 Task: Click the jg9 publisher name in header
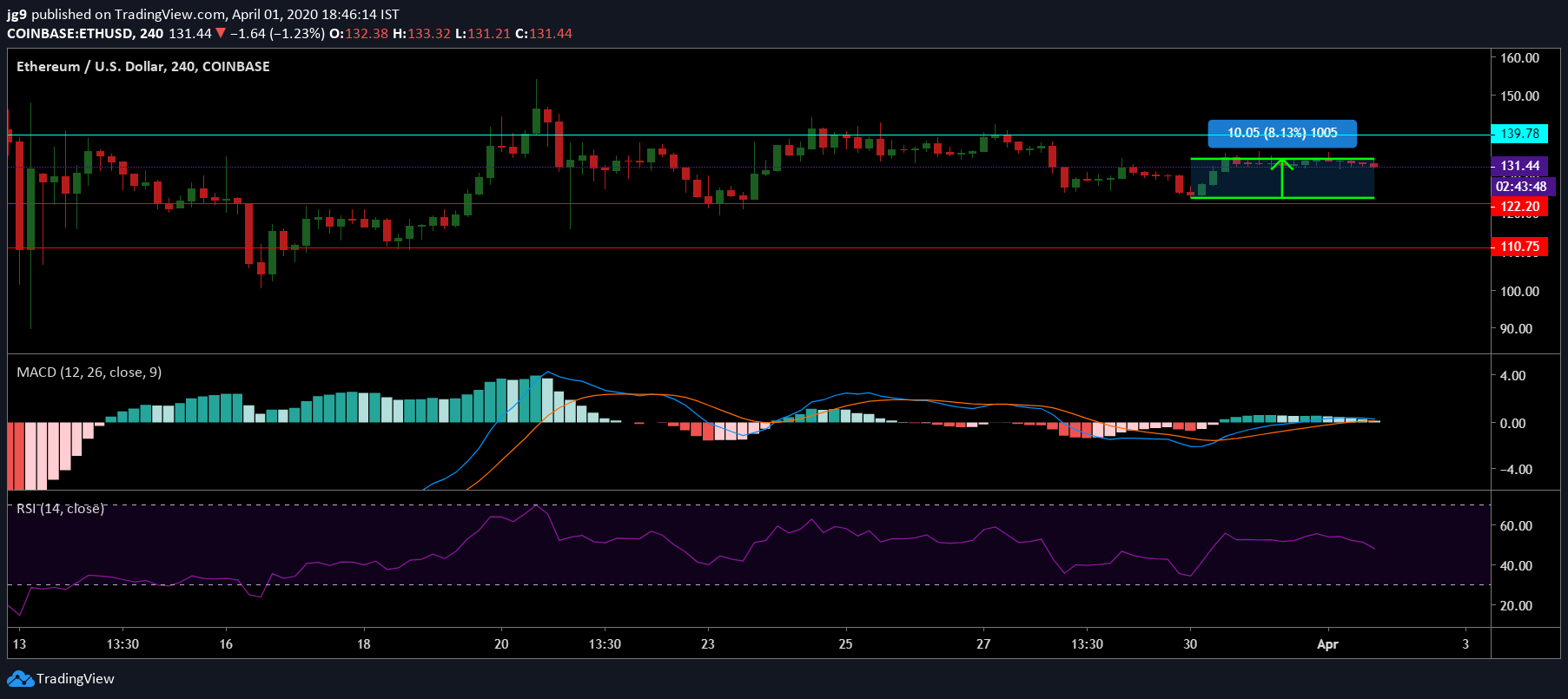17,15
